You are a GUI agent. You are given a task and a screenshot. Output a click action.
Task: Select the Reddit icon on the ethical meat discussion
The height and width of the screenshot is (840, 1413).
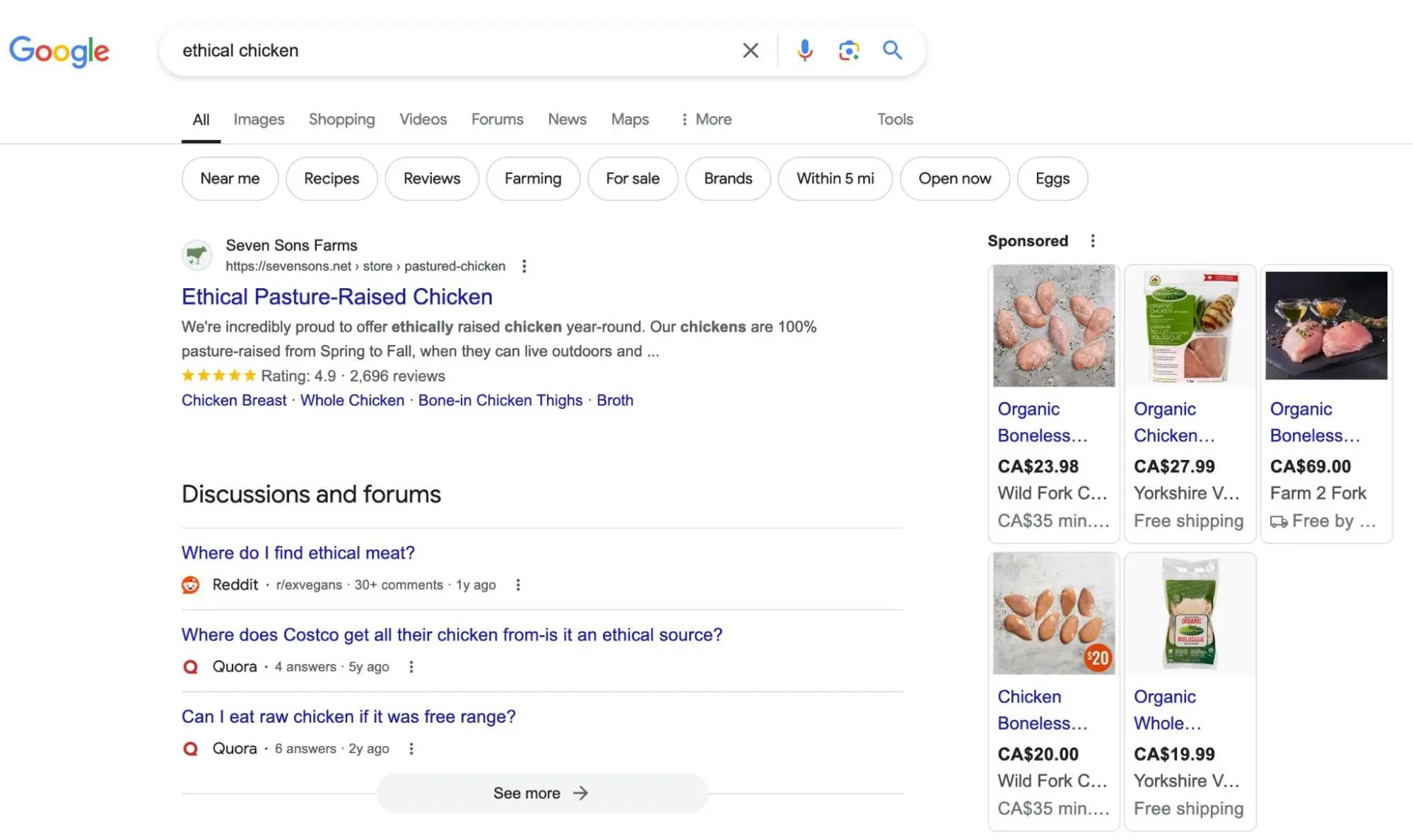[189, 585]
